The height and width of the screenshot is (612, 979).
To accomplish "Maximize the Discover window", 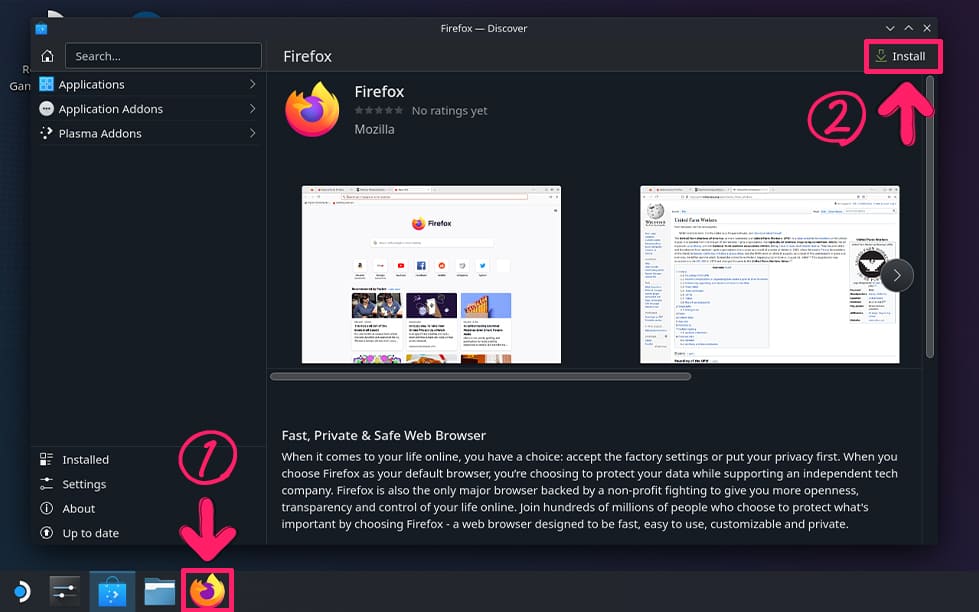I will tap(908, 28).
